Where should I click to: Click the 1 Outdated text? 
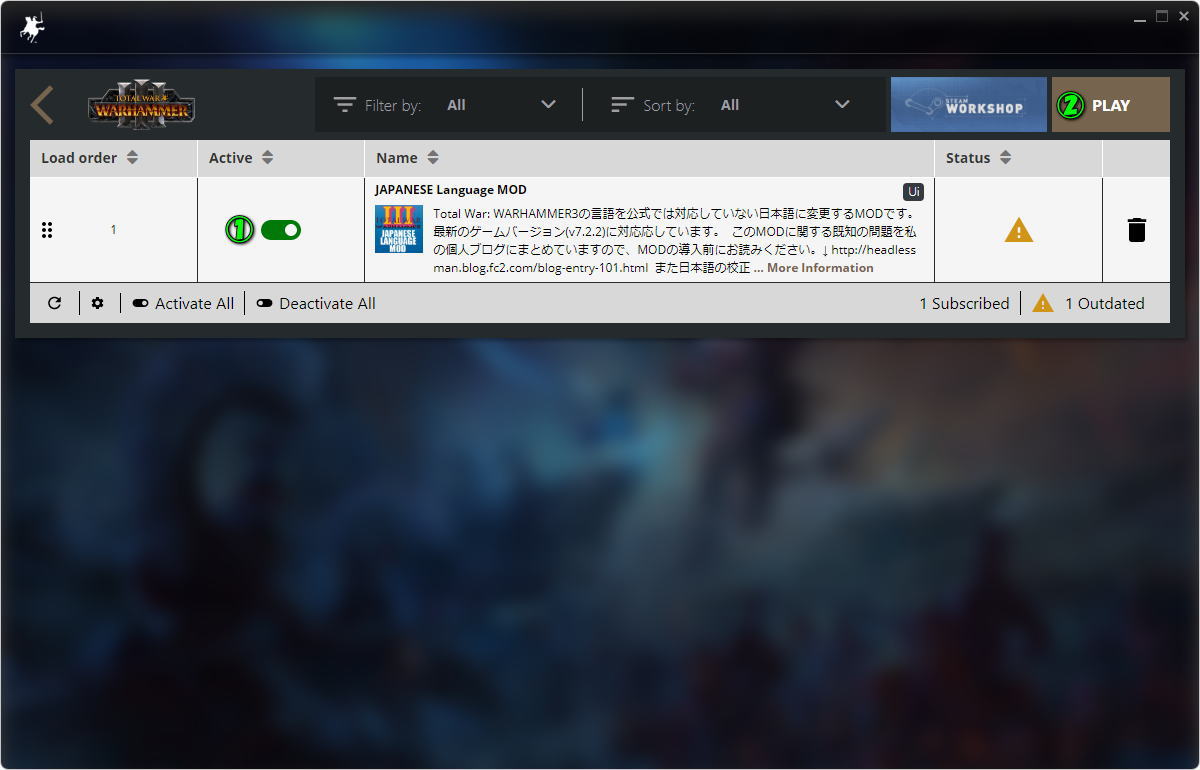[1105, 304]
